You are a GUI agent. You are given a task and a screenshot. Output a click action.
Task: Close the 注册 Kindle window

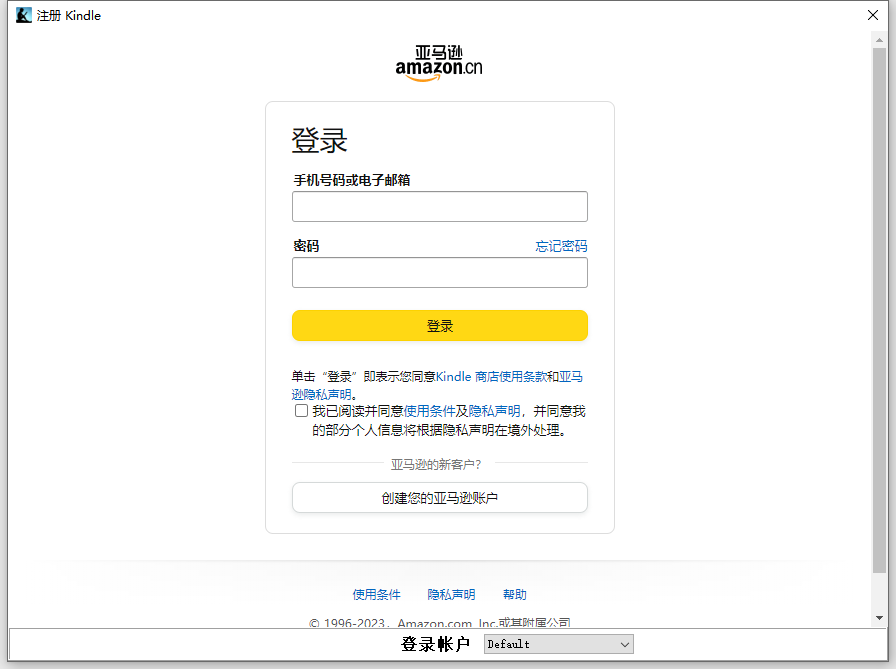click(873, 15)
